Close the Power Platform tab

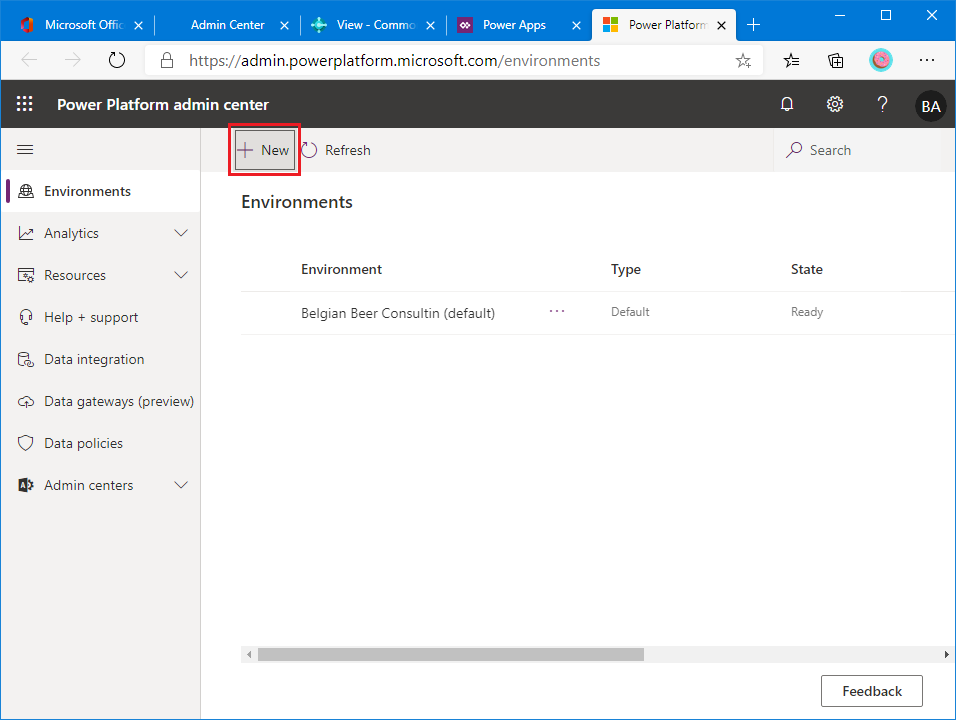pos(721,25)
